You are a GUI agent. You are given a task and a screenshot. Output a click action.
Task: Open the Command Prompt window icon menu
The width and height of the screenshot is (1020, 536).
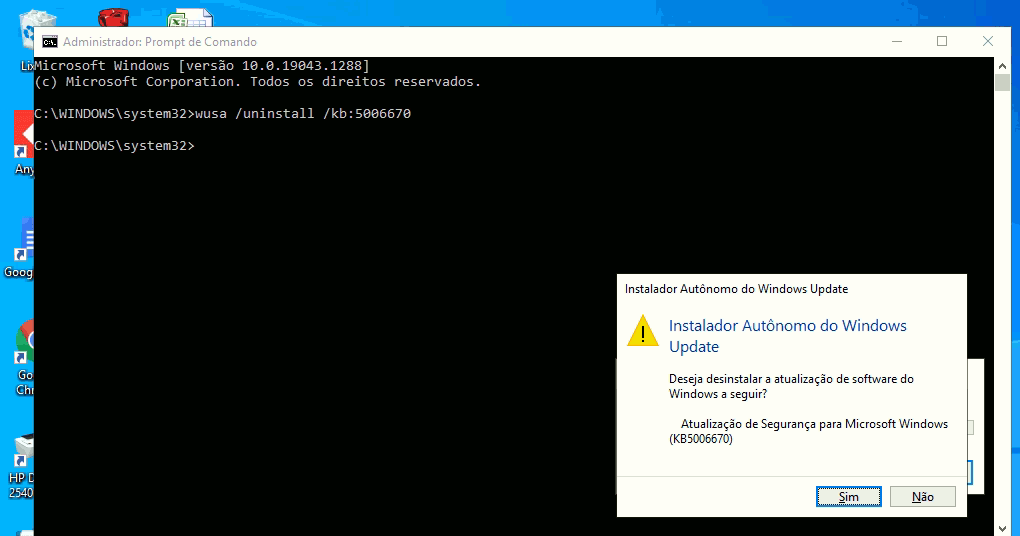[x=49, y=42]
